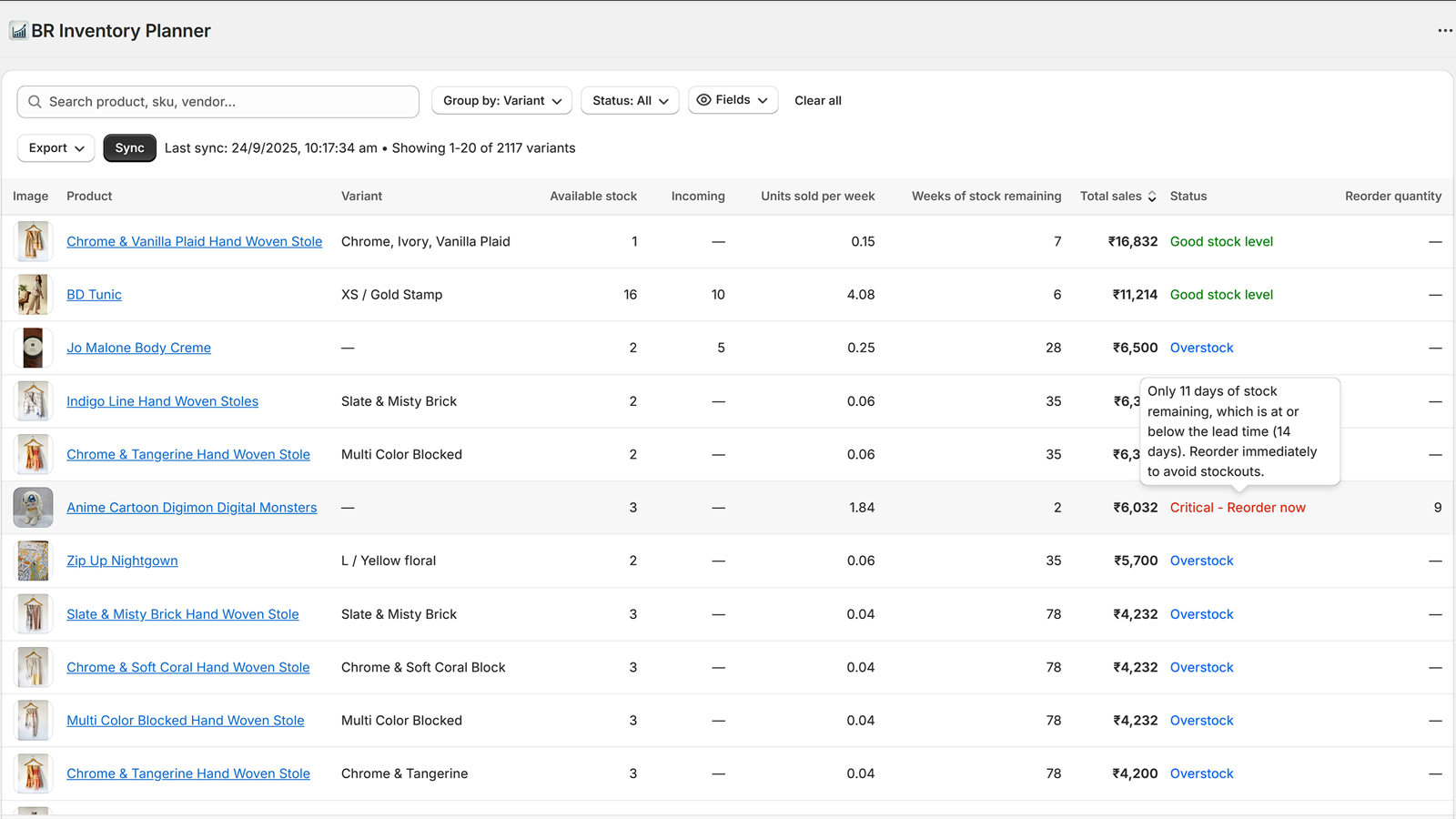The image size is (1456, 819).
Task: Click the Total sales sort arrows icon
Action: [1152, 197]
